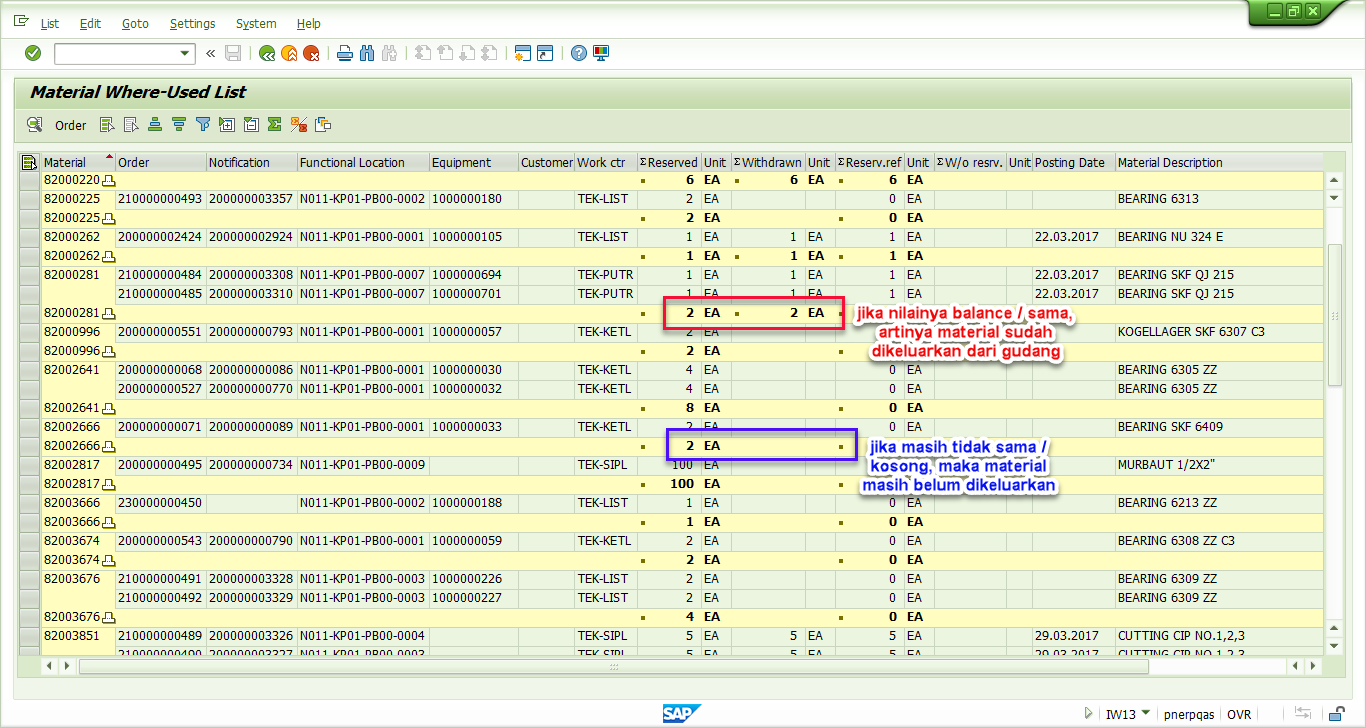
Task: Open the Help question mark icon
Action: [x=578, y=53]
